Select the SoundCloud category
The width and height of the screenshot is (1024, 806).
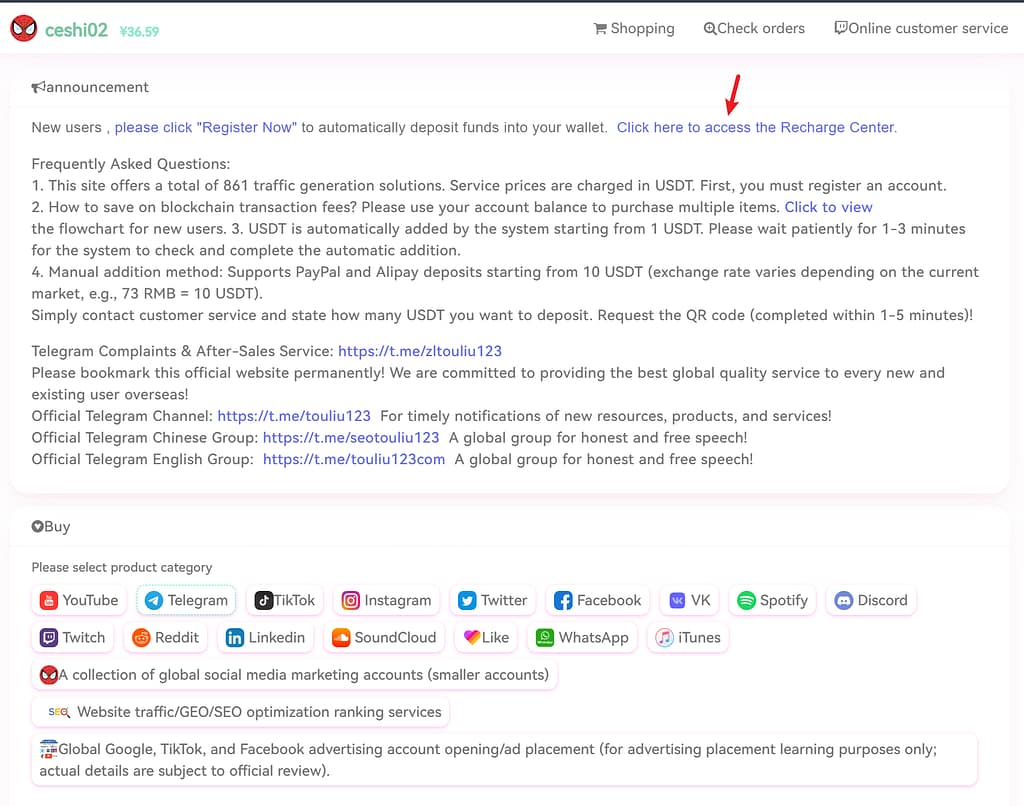pyautogui.click(x=384, y=637)
